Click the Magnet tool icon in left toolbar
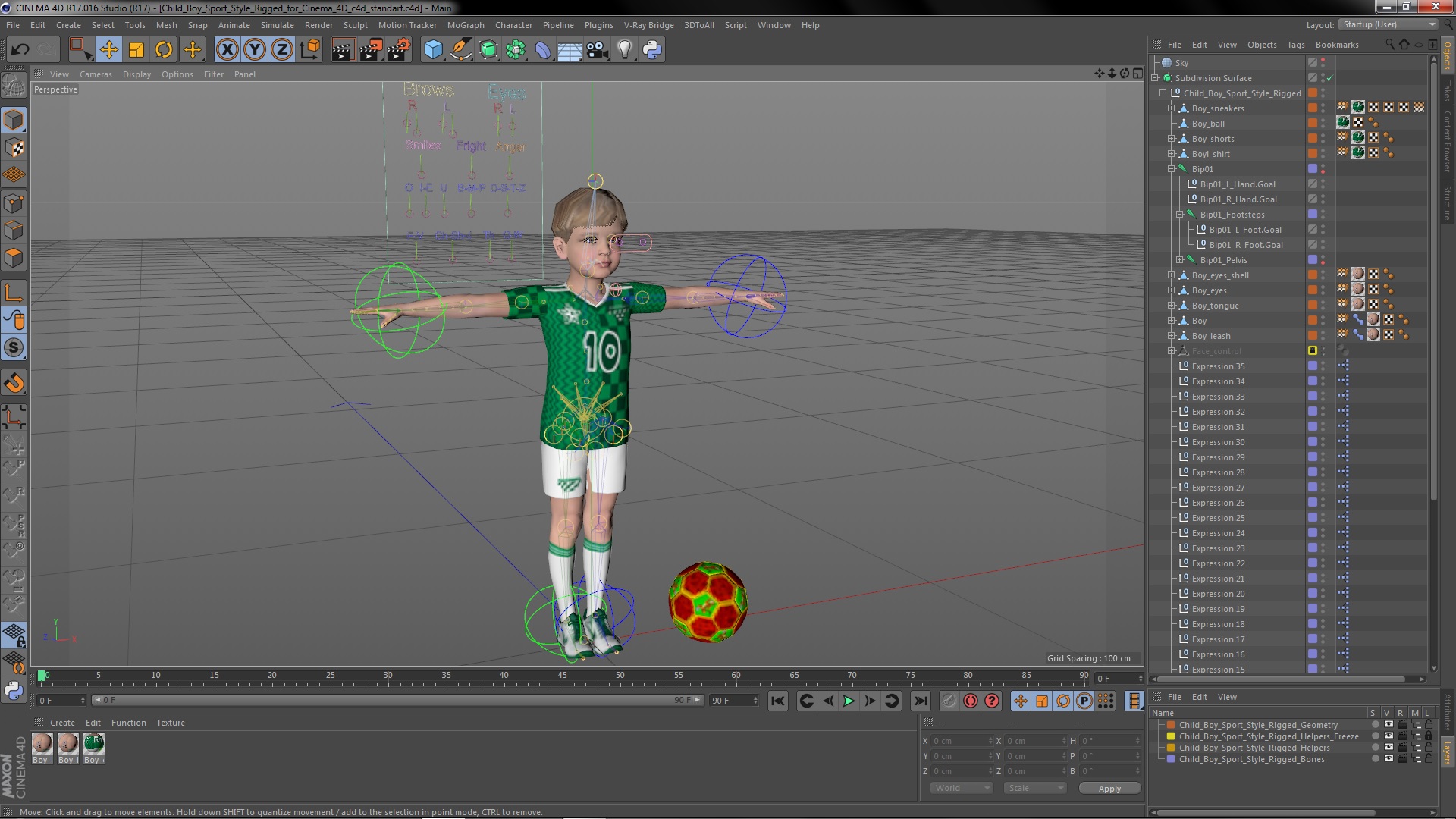 point(14,383)
